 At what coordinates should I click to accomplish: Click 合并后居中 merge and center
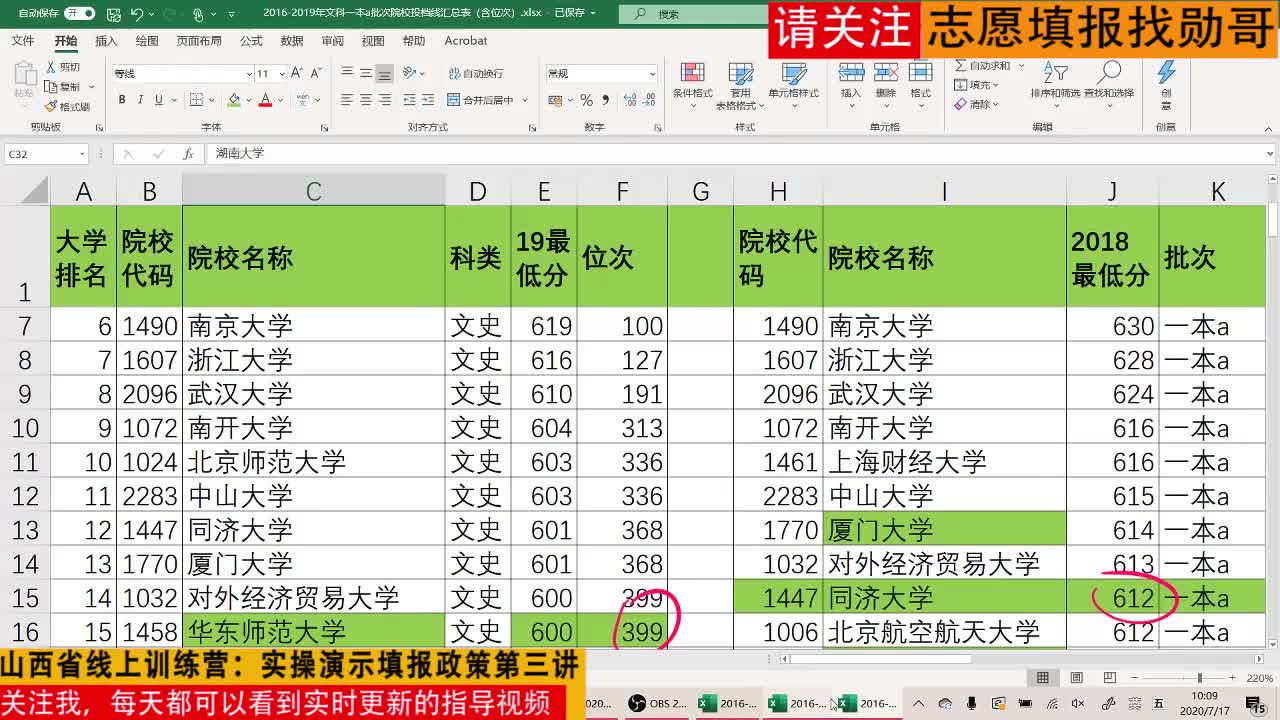click(x=485, y=100)
